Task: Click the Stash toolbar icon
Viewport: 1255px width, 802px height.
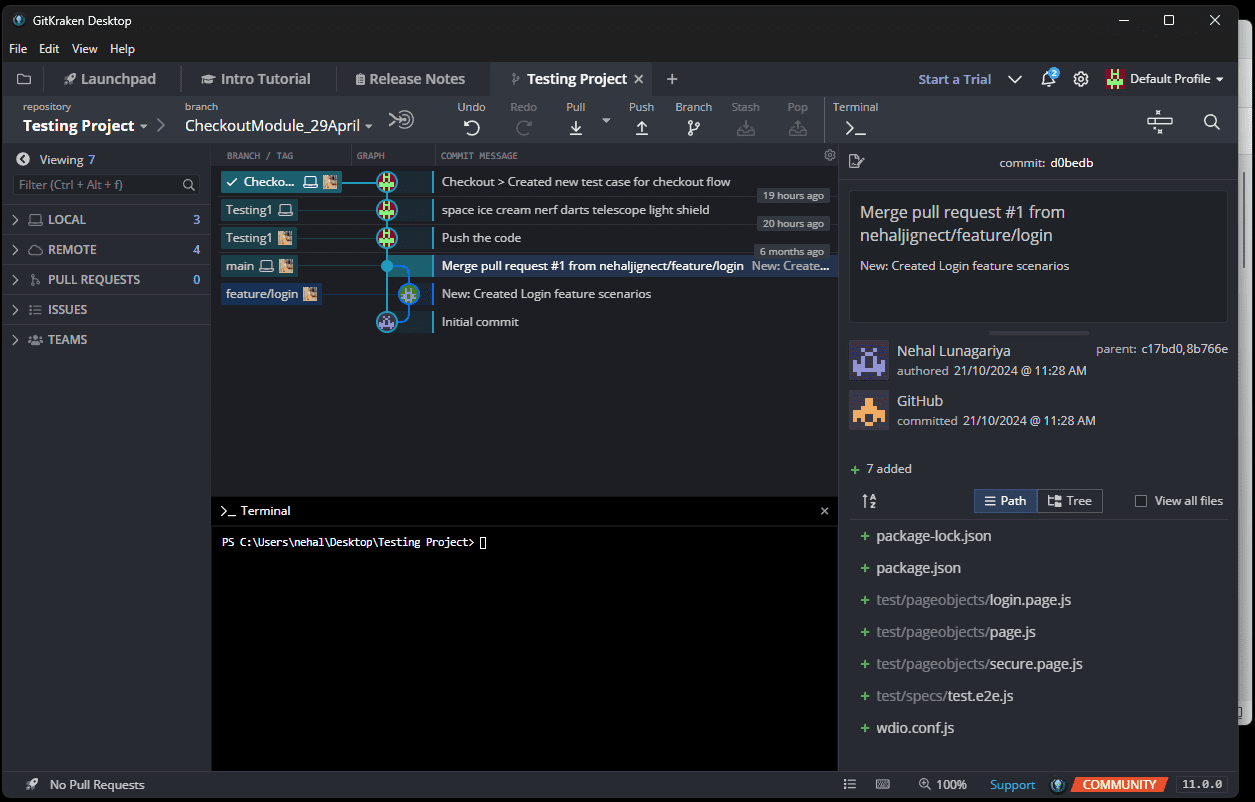Action: pos(745,127)
